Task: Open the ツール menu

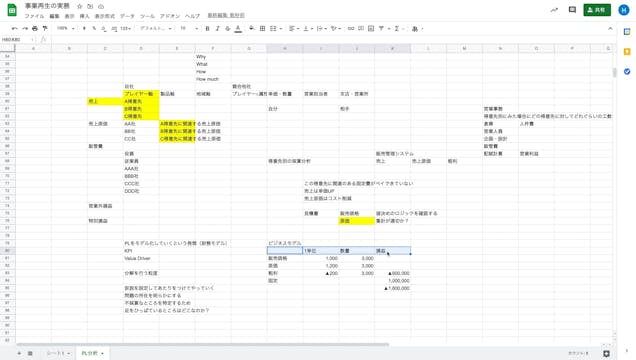Action: [x=147, y=16]
